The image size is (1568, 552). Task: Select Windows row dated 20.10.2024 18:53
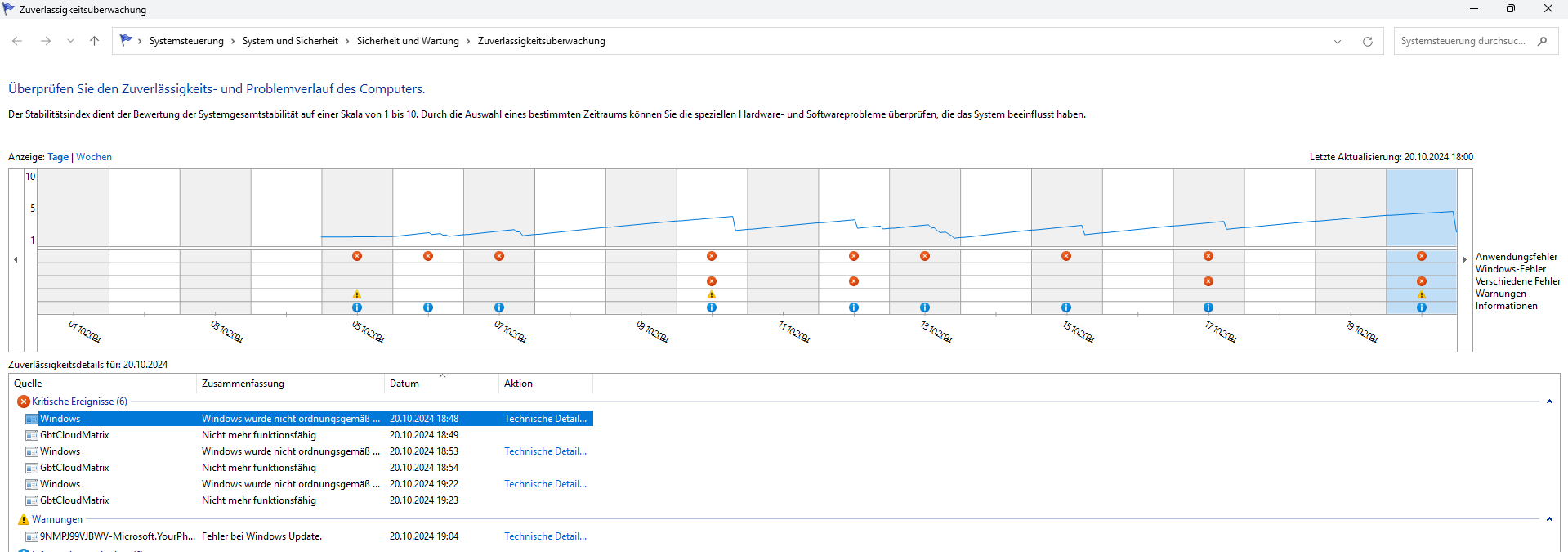pyautogui.click(x=309, y=451)
